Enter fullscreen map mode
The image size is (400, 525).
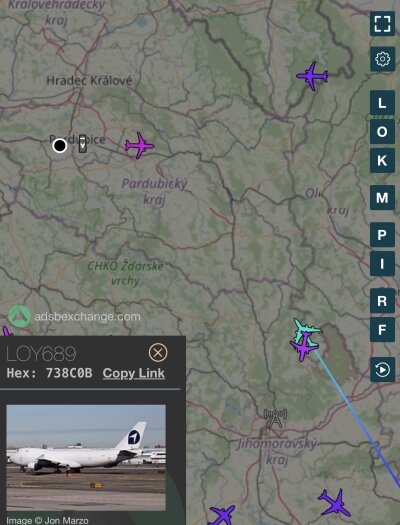click(x=382, y=24)
